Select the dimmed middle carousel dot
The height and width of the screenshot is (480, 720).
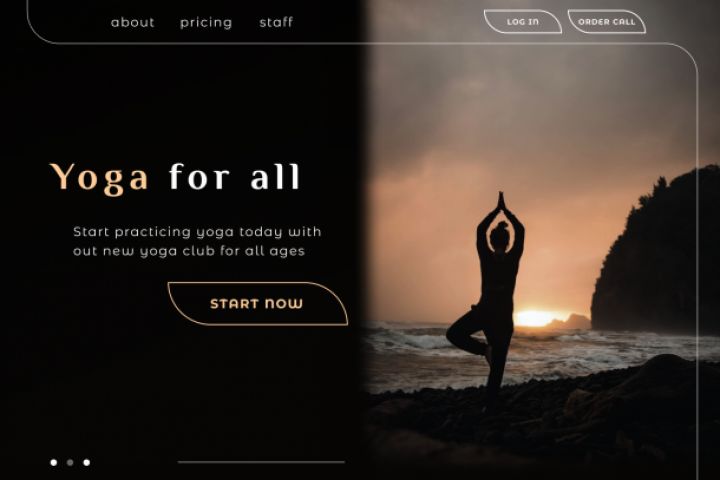pyautogui.click(x=70, y=462)
